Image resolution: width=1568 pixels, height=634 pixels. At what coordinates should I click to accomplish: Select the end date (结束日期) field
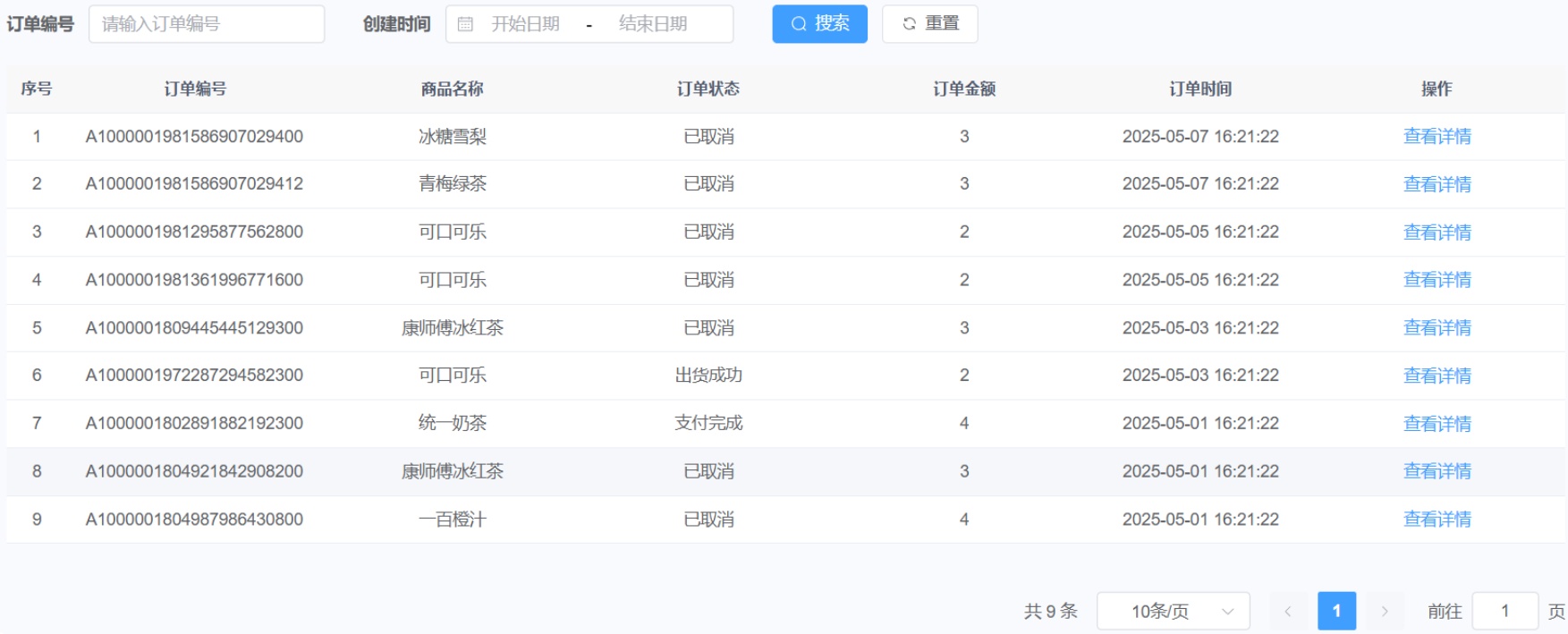(x=653, y=24)
